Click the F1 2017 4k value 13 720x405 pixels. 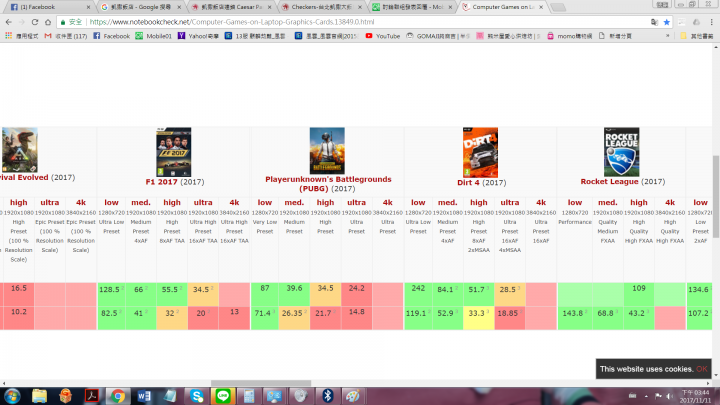click(234, 312)
